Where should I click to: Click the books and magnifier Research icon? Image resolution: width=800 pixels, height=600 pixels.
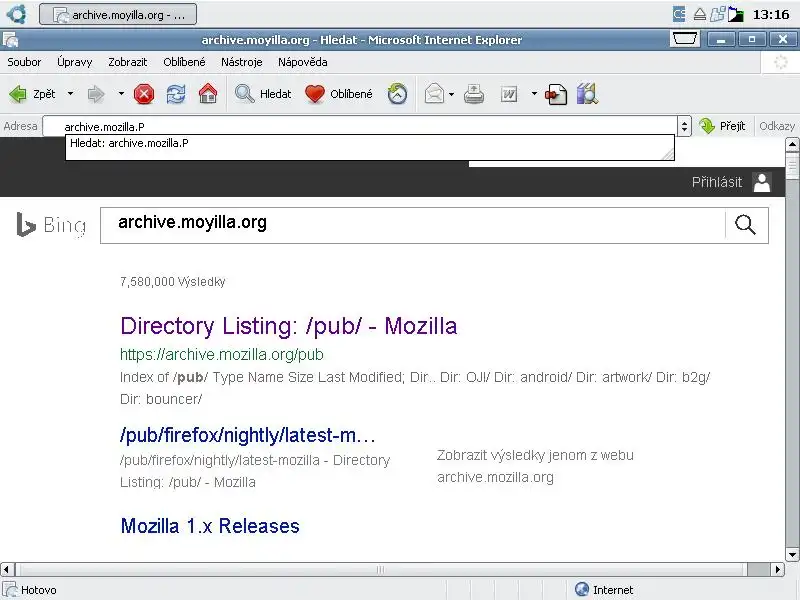pos(587,94)
